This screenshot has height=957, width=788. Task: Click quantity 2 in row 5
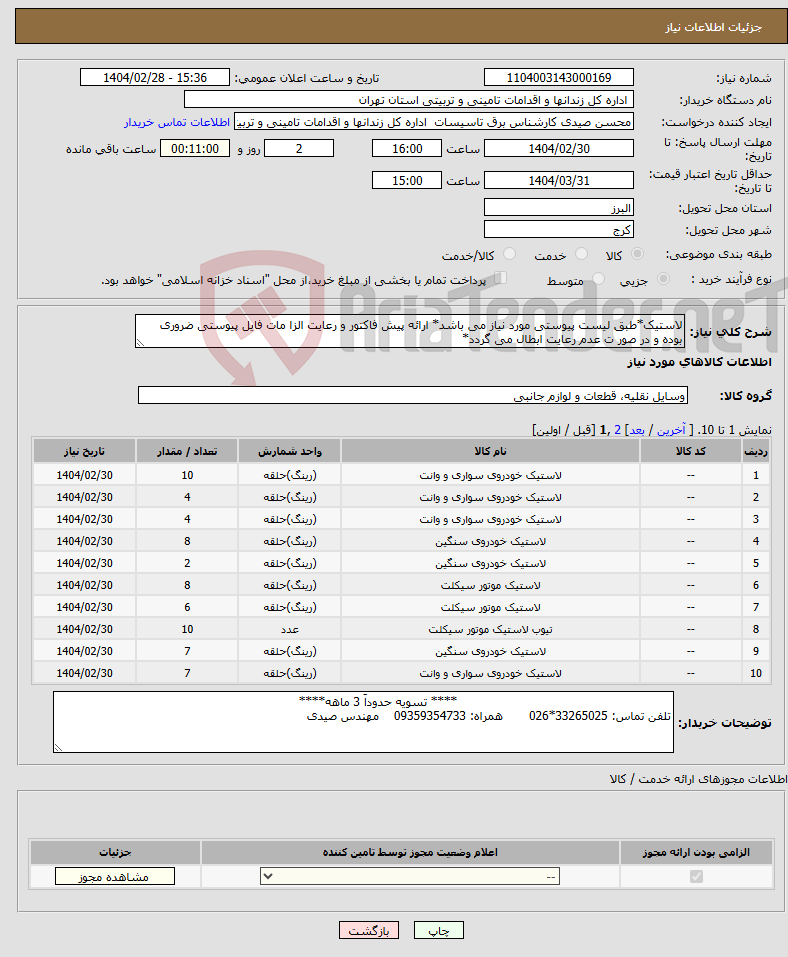click(x=187, y=563)
